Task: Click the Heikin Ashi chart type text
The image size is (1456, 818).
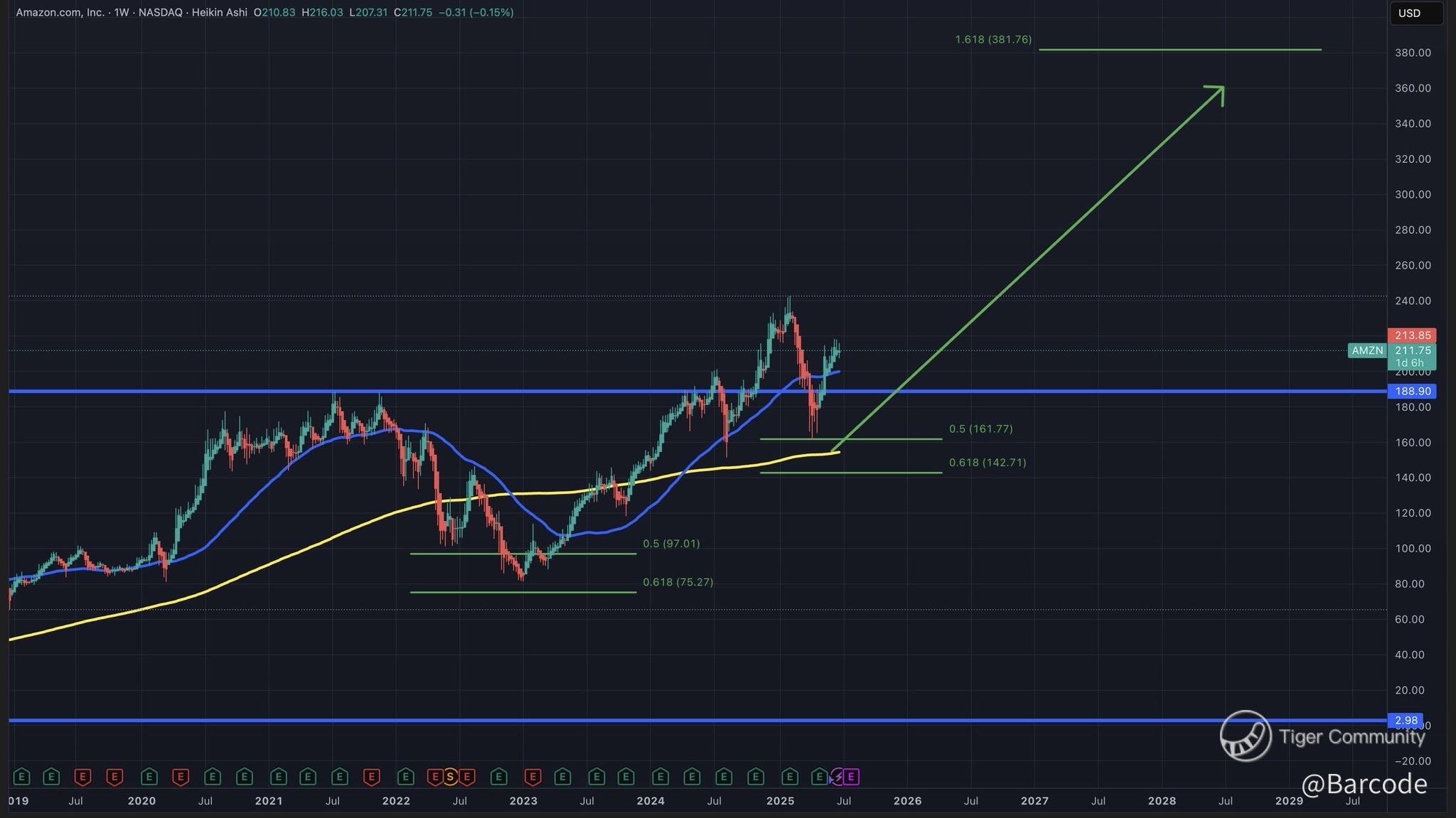Action: point(220,12)
